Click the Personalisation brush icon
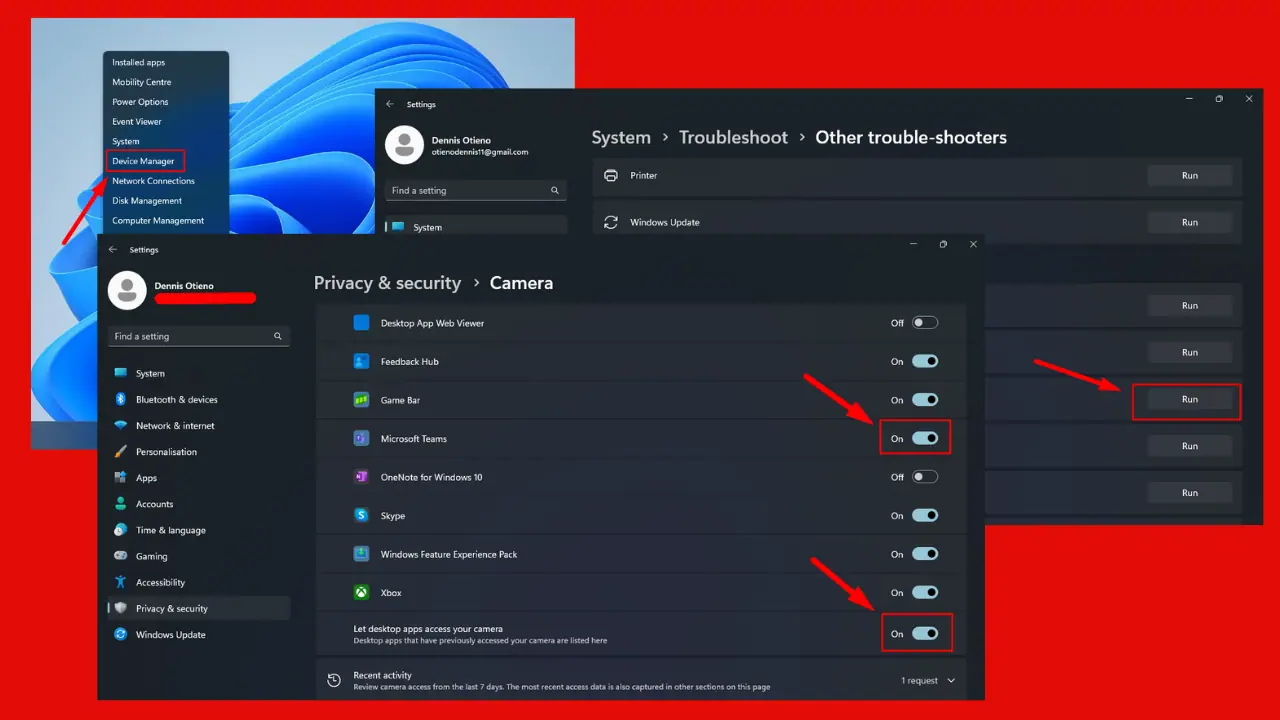Screen dimensions: 1280x720 (x=121, y=451)
